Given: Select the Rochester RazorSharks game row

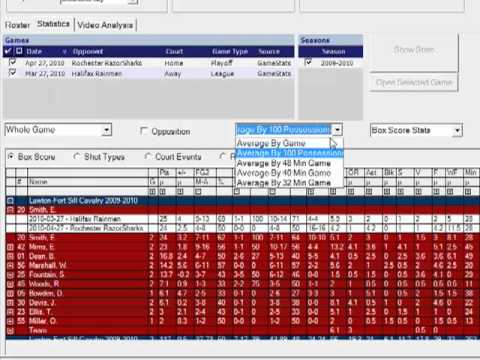Looking at the screenshot, I should (x=149, y=63).
